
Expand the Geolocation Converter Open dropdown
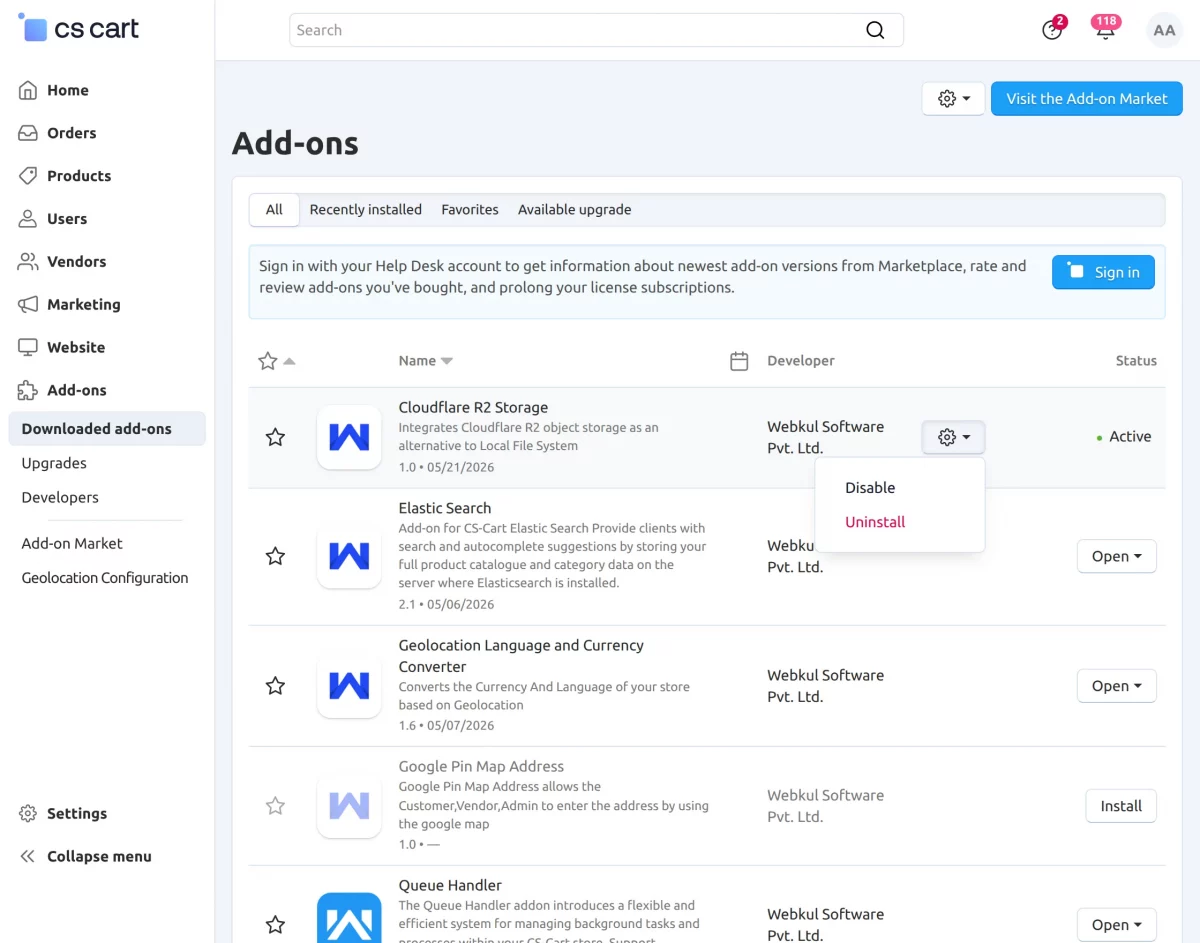click(x=1116, y=686)
